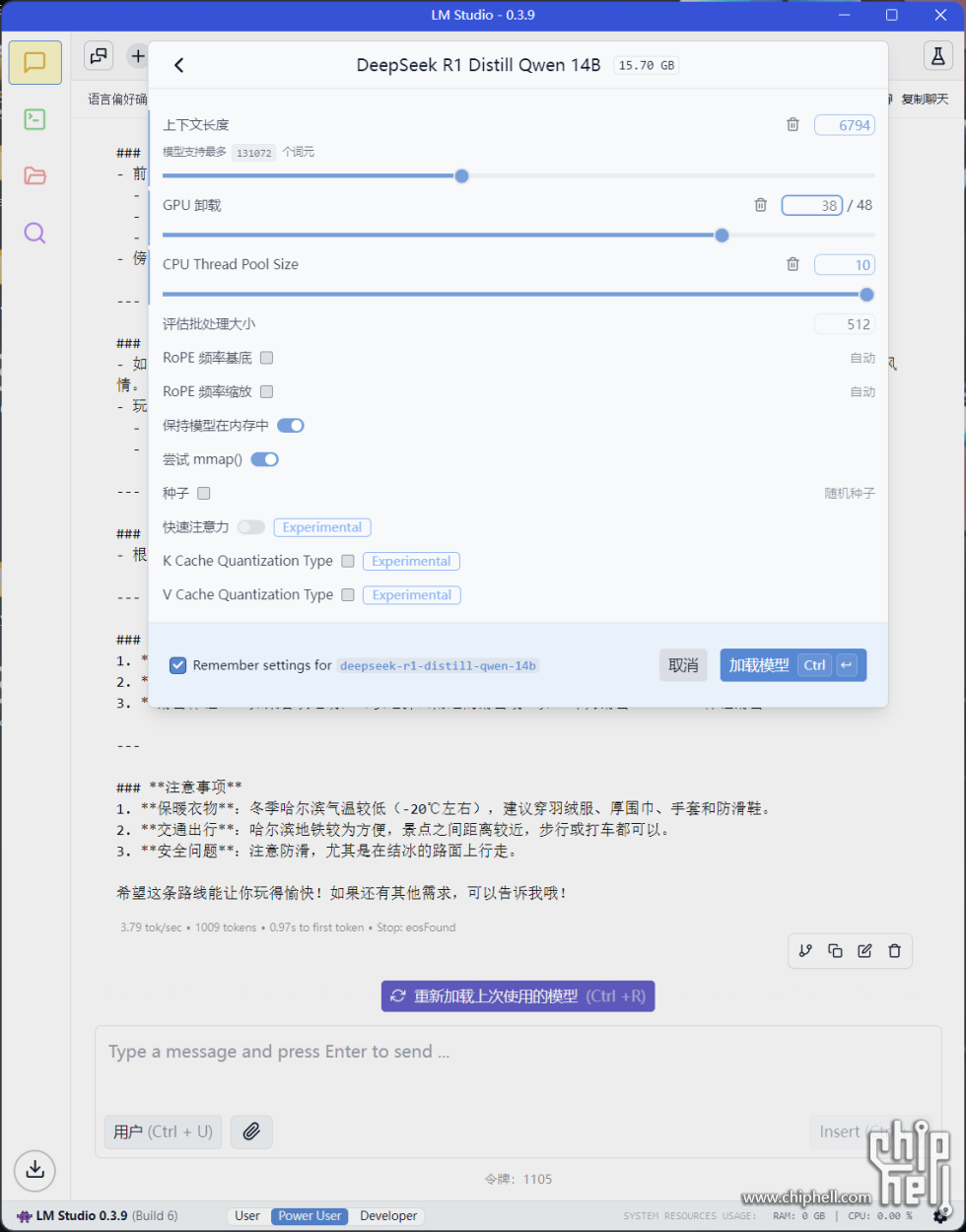Focus the 上下文长度 value field 6794
Image resolution: width=966 pixels, height=1232 pixels.
pyautogui.click(x=845, y=125)
